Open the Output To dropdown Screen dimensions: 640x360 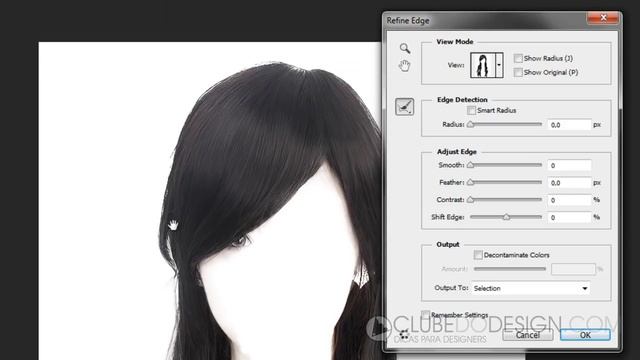pos(531,288)
